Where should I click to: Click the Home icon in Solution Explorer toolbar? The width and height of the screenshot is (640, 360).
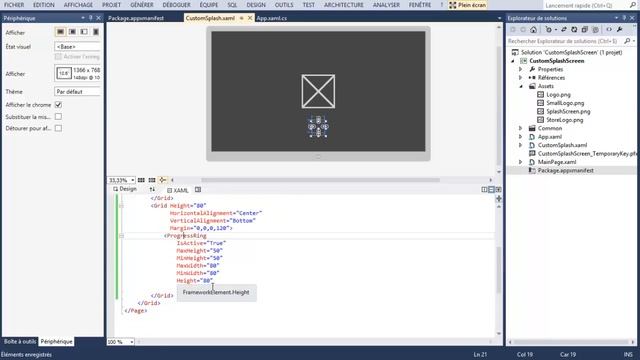[533, 30]
